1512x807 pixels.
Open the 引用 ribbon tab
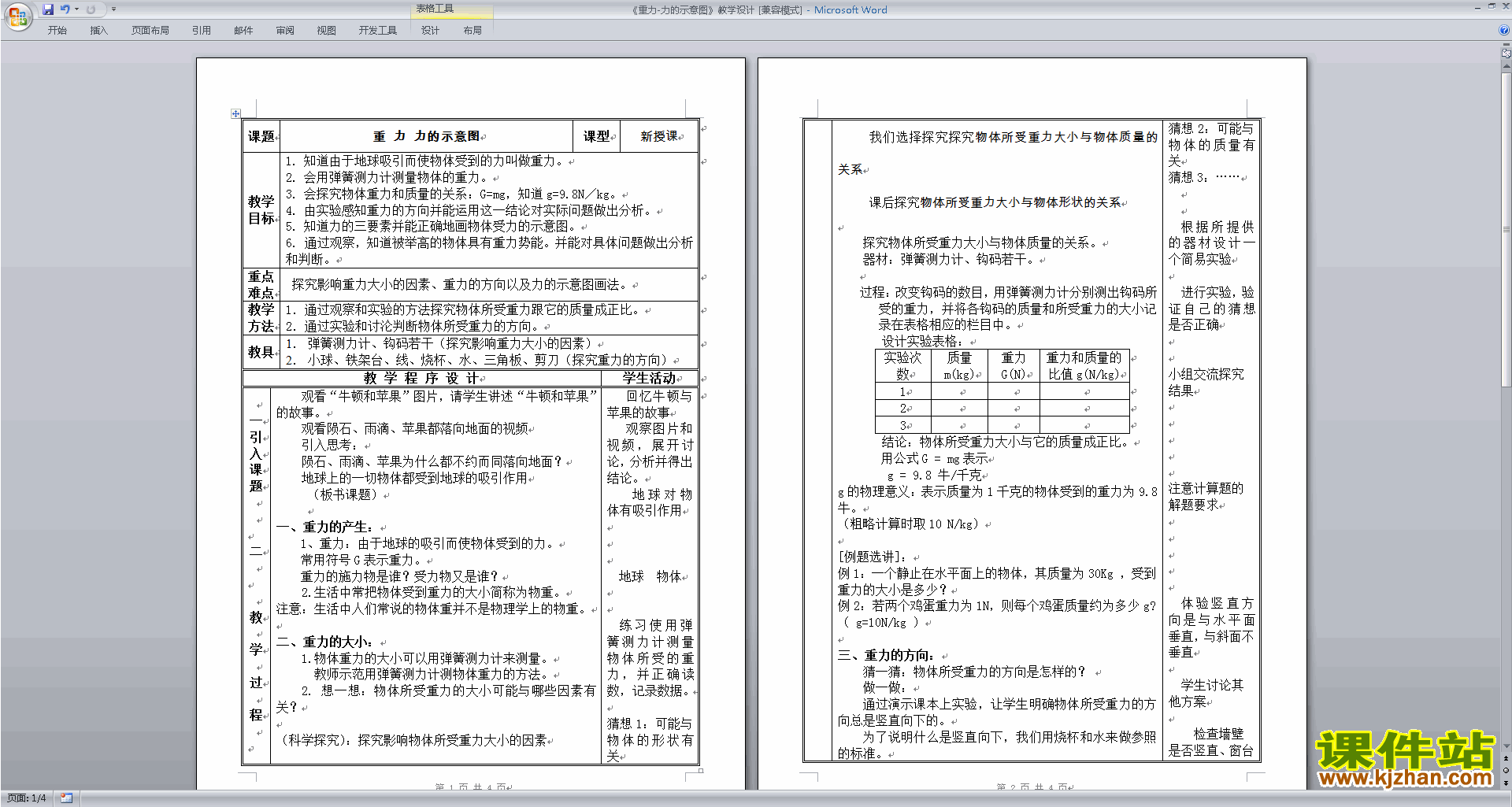202,30
